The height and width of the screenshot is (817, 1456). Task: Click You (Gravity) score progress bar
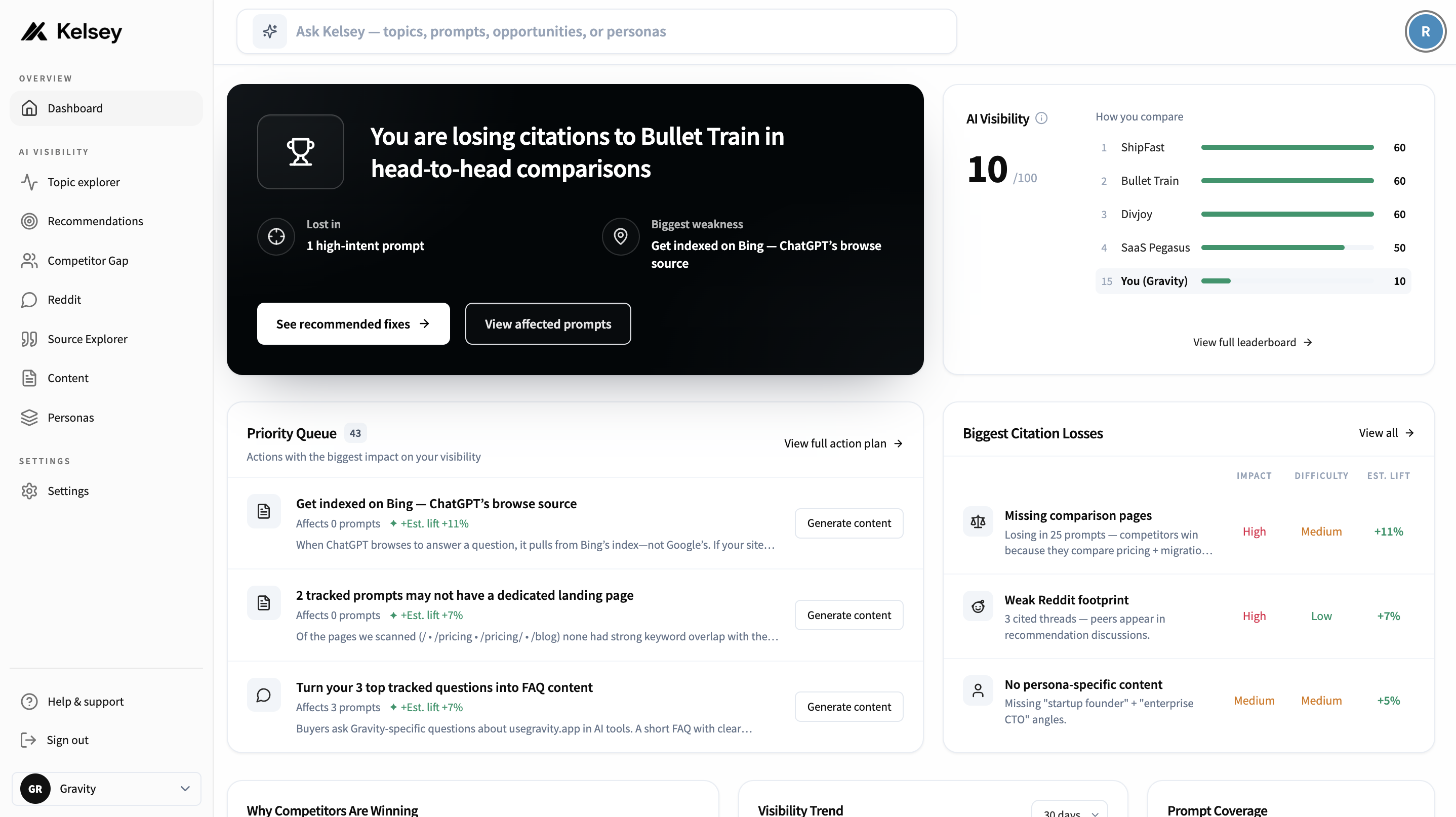[x=1287, y=281]
